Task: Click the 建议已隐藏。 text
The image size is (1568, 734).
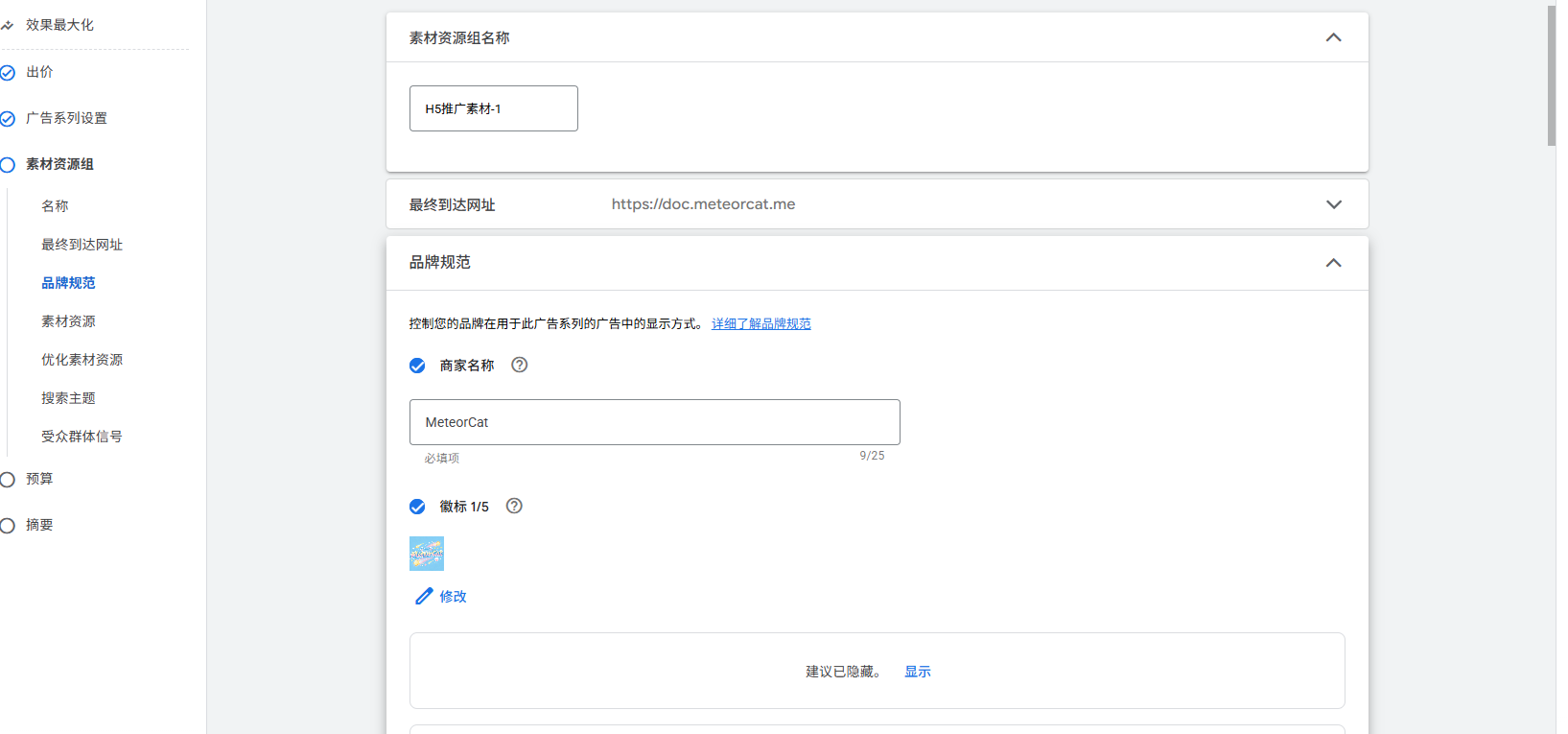Action: pos(843,672)
